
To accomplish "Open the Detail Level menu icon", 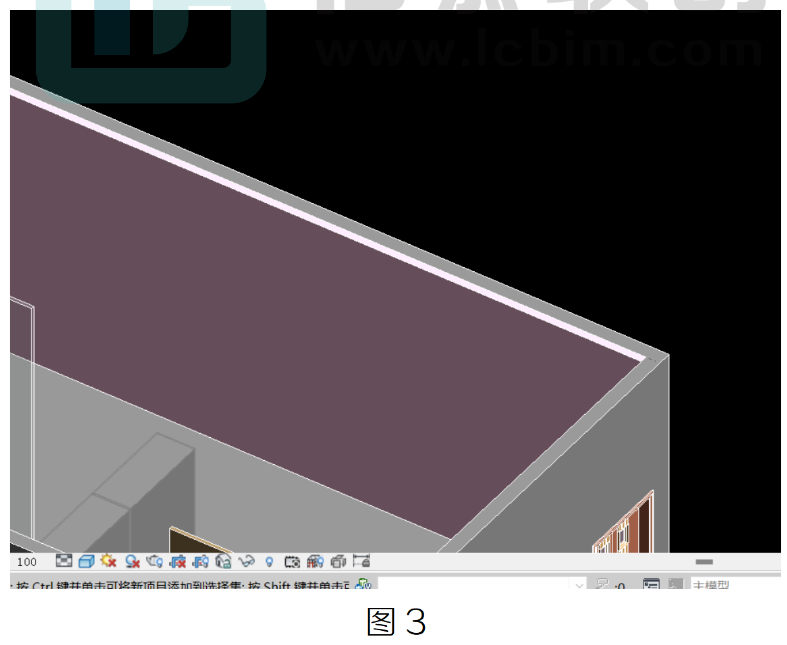I will (x=64, y=561).
